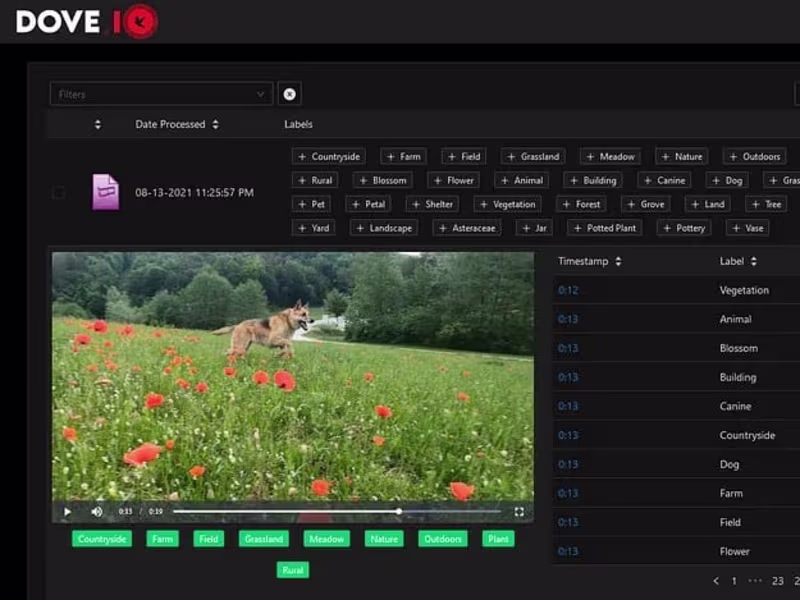The image size is (800, 600).
Task: Open the Filters dropdown
Action: tap(160, 93)
